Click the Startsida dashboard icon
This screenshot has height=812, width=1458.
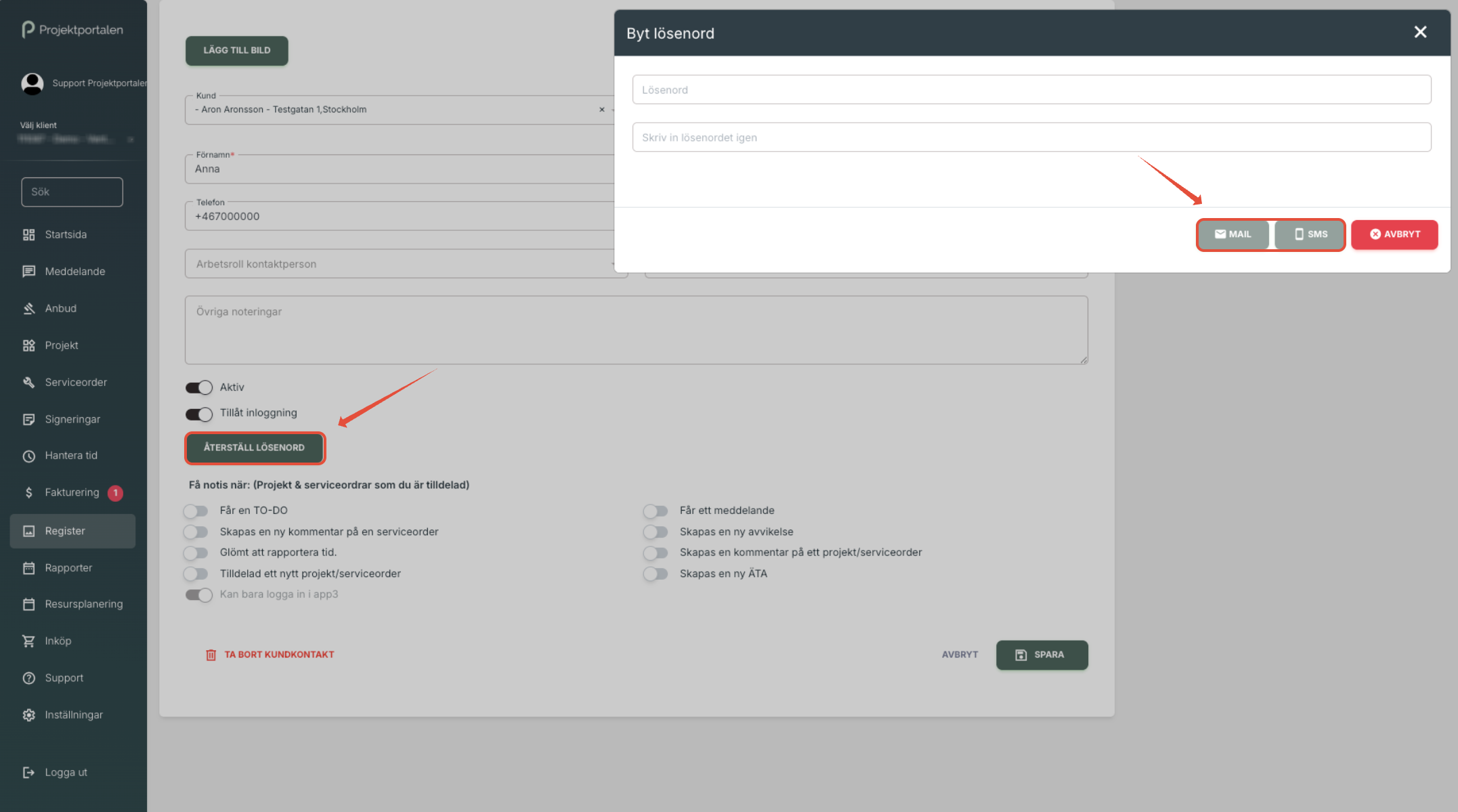(28, 234)
